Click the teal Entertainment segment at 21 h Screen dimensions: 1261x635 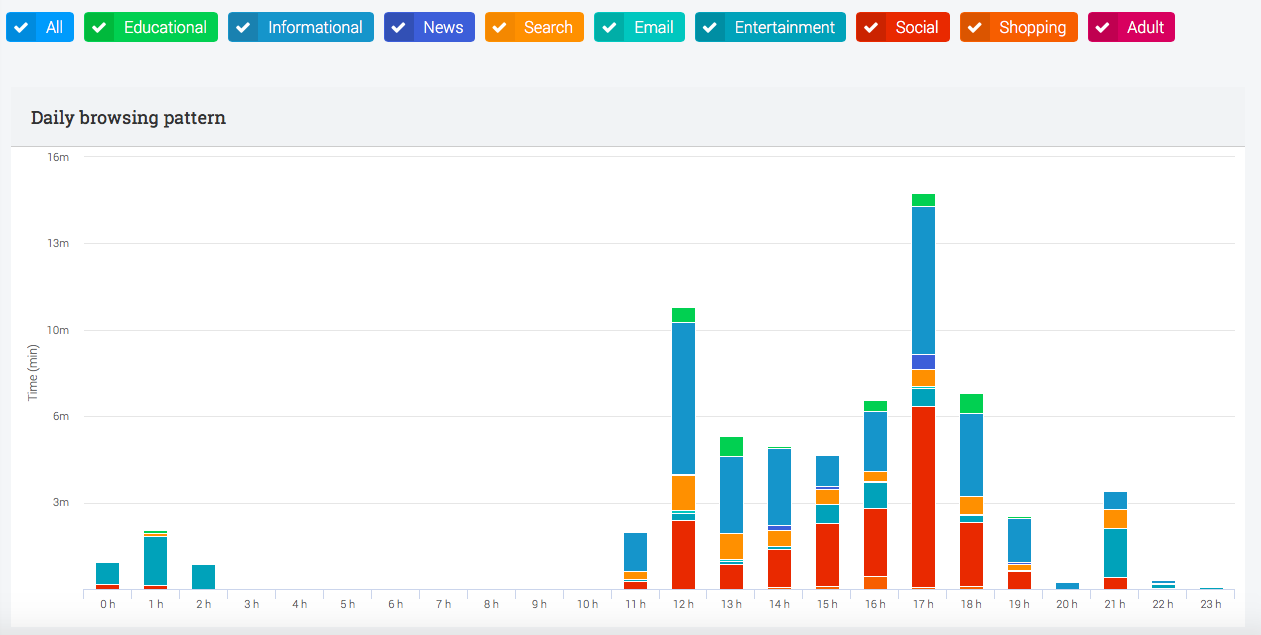click(1115, 553)
